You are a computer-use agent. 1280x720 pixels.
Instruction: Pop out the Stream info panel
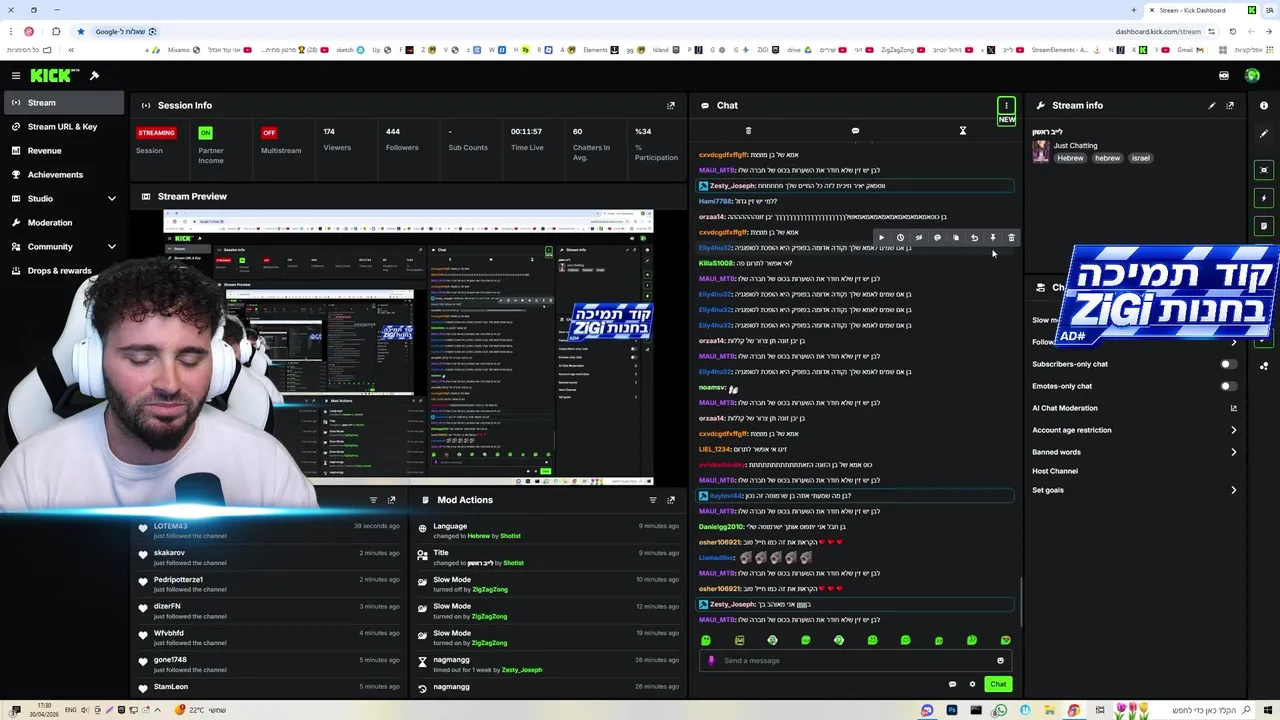click(x=1230, y=105)
